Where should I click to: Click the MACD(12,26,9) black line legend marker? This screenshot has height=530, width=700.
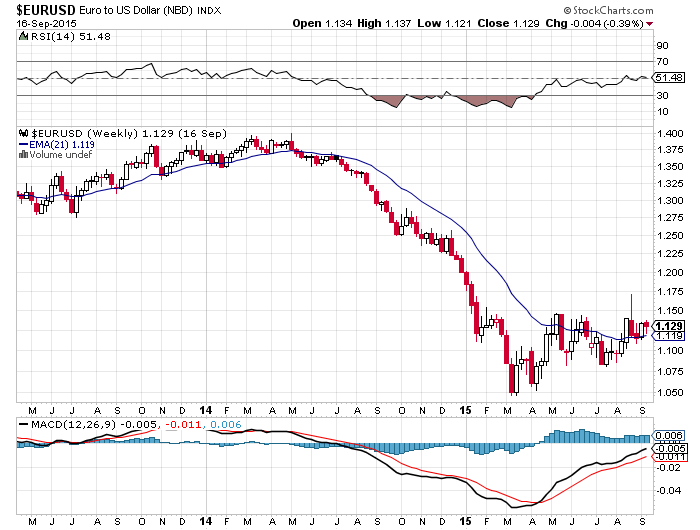(x=25, y=424)
